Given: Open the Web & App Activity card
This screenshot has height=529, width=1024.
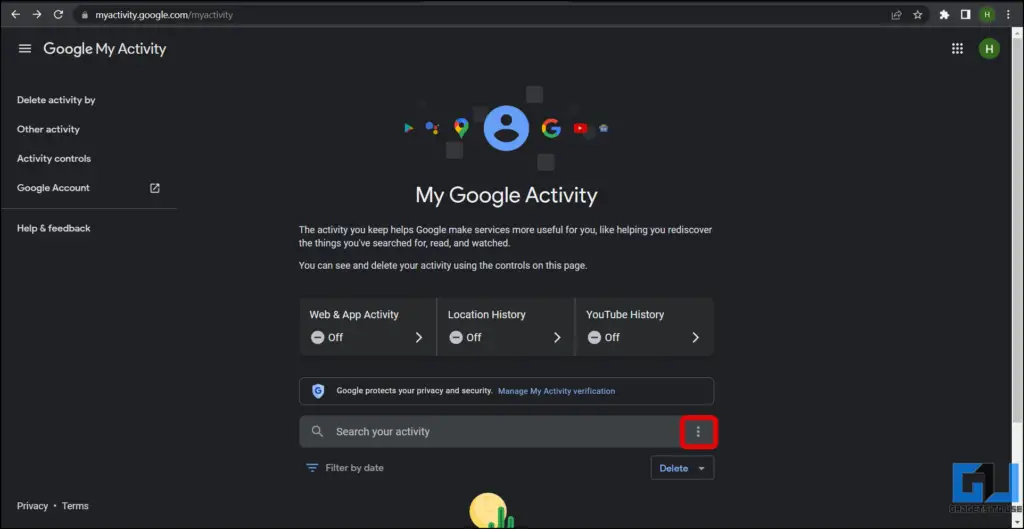Looking at the screenshot, I should pyautogui.click(x=367, y=327).
